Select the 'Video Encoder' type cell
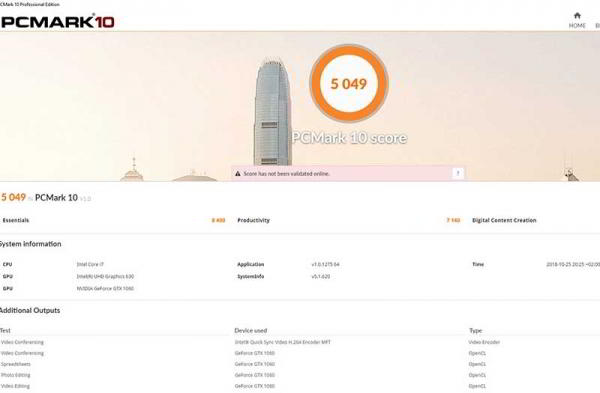The height and width of the screenshot is (393, 600). 484,342
